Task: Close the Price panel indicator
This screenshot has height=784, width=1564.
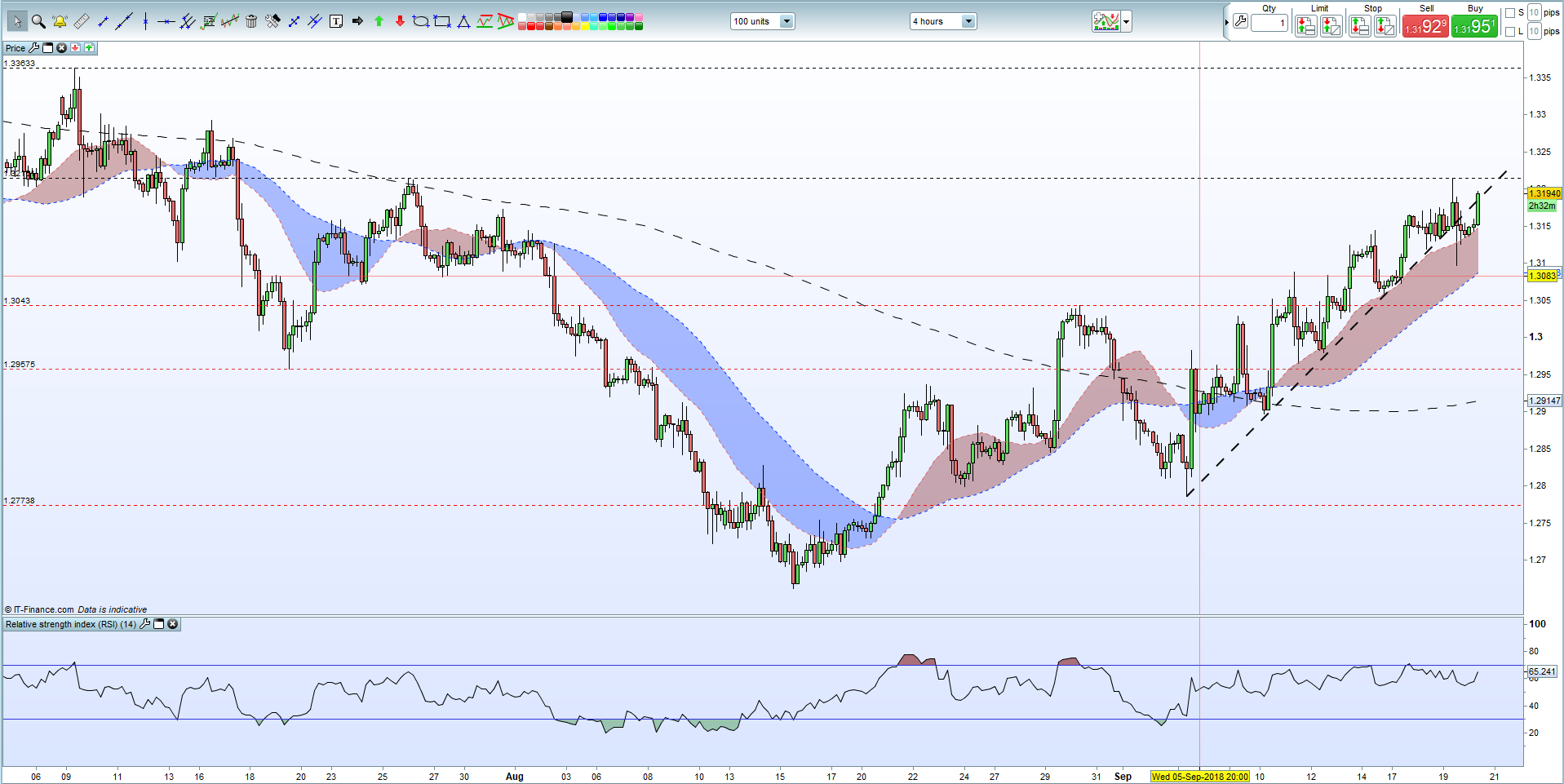Action: point(61,48)
